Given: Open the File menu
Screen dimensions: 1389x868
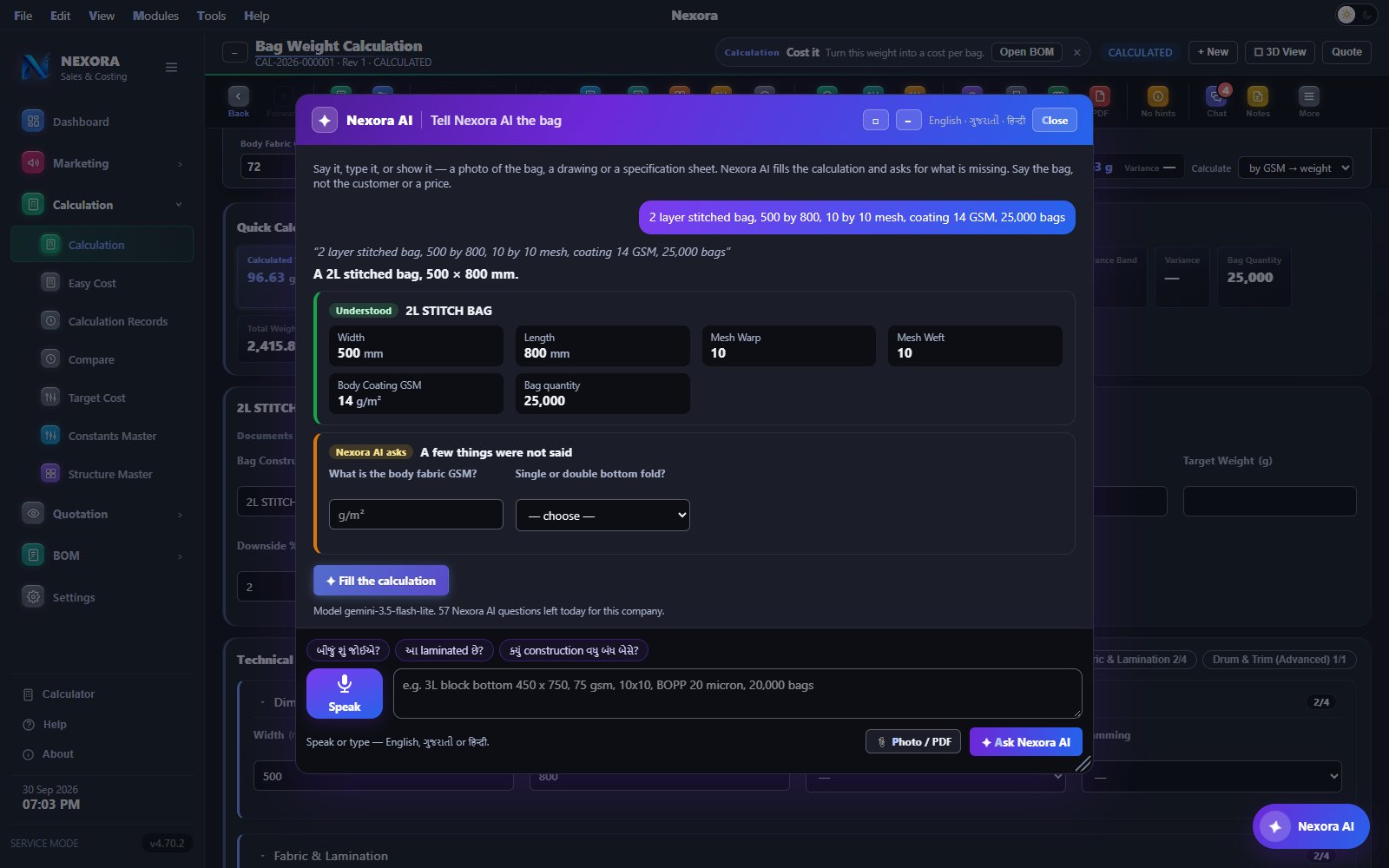Looking at the screenshot, I should point(23,16).
